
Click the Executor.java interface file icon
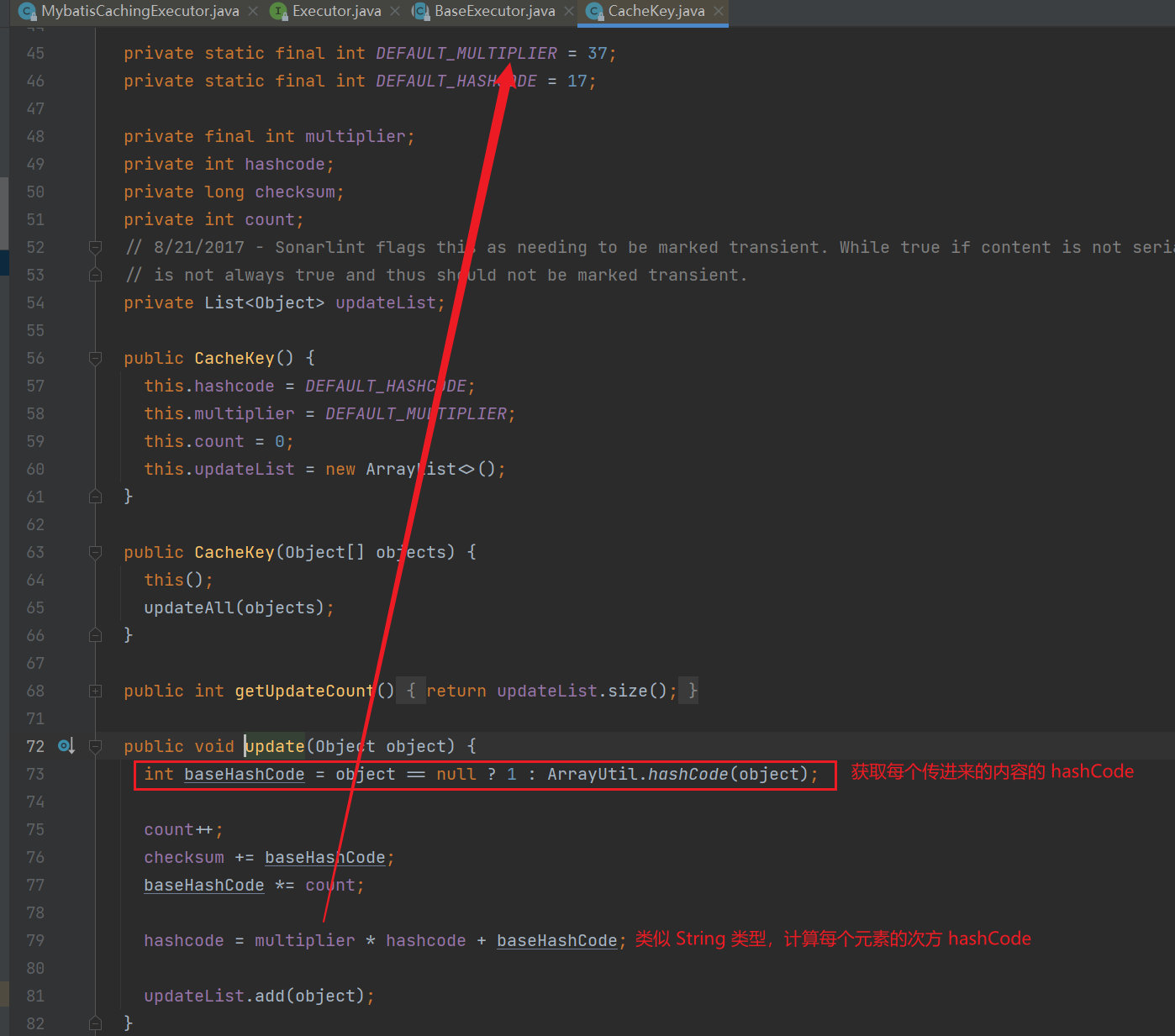point(278,12)
